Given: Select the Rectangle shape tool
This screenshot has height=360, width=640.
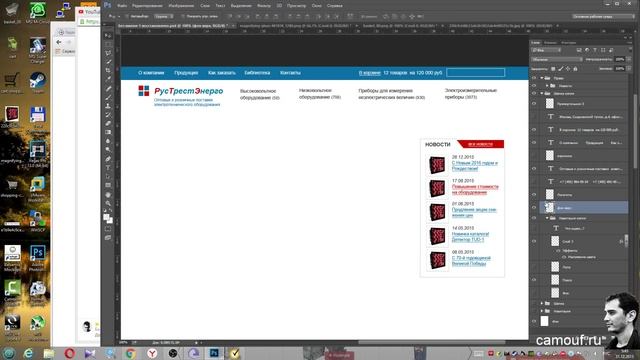Looking at the screenshot, I should pyautogui.click(x=108, y=185).
